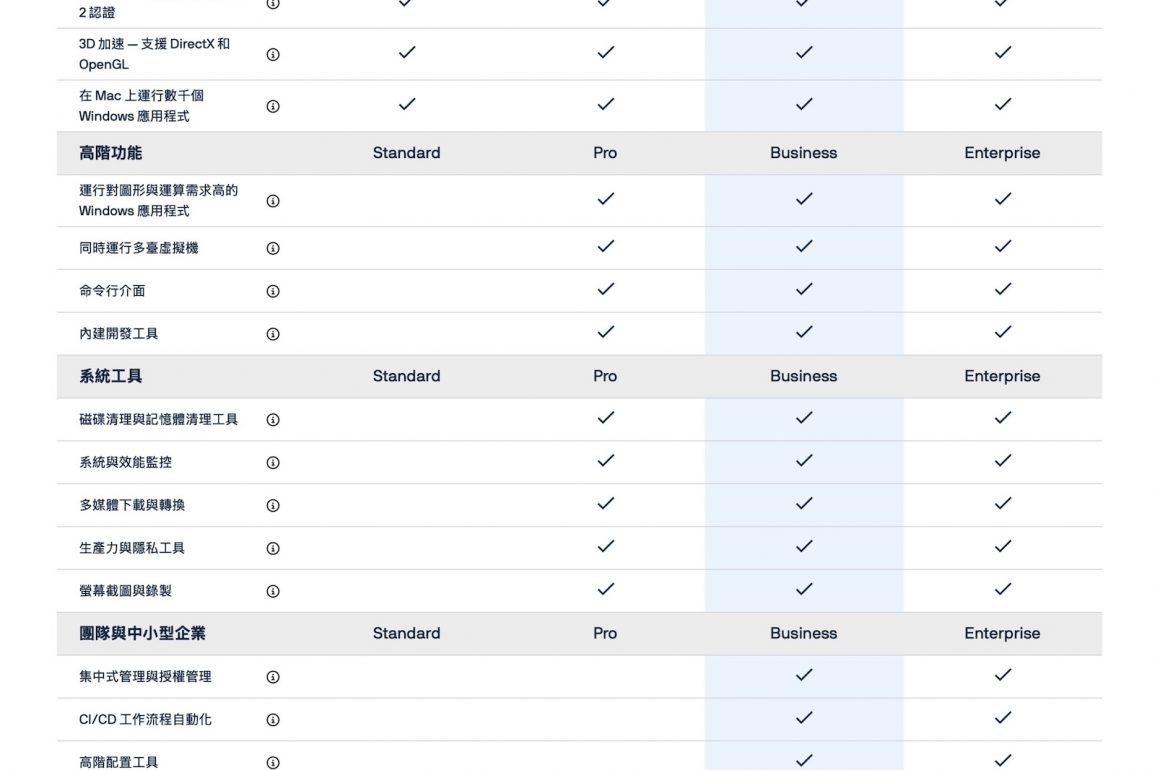Click Enterprise header in 團隊與中小型企業 section

1002,633
